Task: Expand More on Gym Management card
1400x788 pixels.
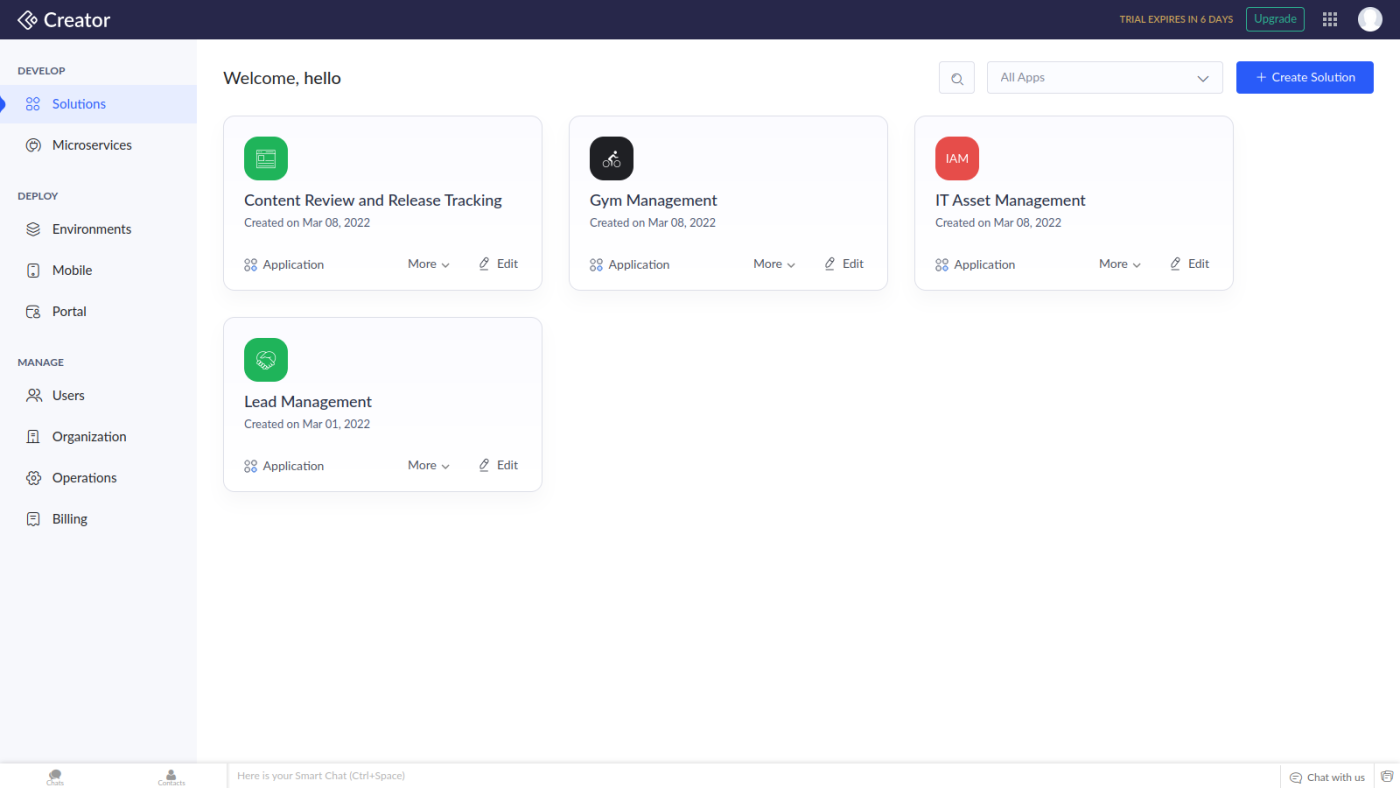Action: (775, 264)
